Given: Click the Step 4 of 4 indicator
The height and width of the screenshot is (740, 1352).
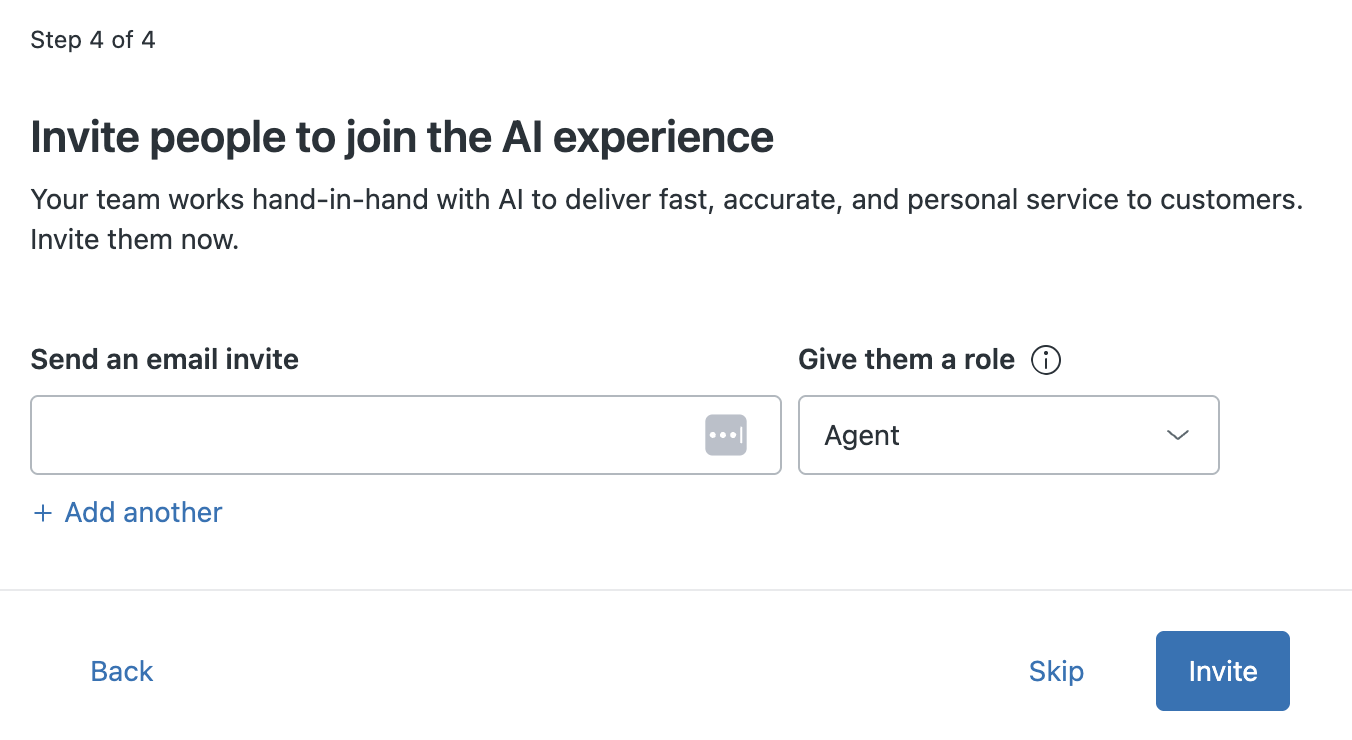Looking at the screenshot, I should [x=93, y=40].
